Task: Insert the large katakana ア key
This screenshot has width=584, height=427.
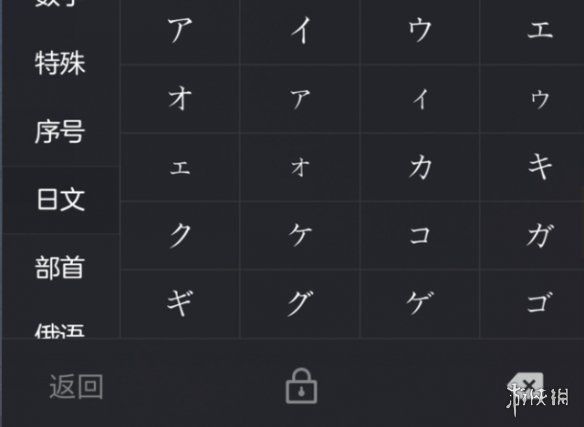Action: (x=180, y=30)
